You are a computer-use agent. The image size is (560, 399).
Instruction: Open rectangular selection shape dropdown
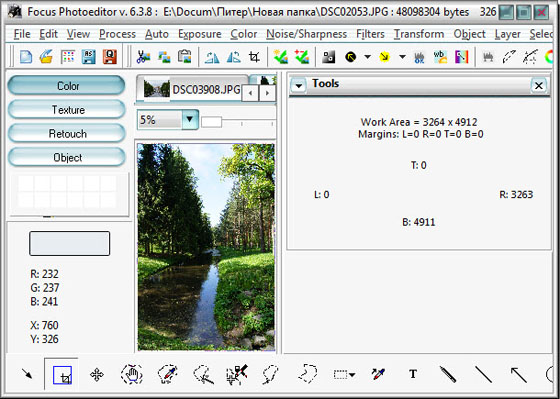(x=352, y=375)
